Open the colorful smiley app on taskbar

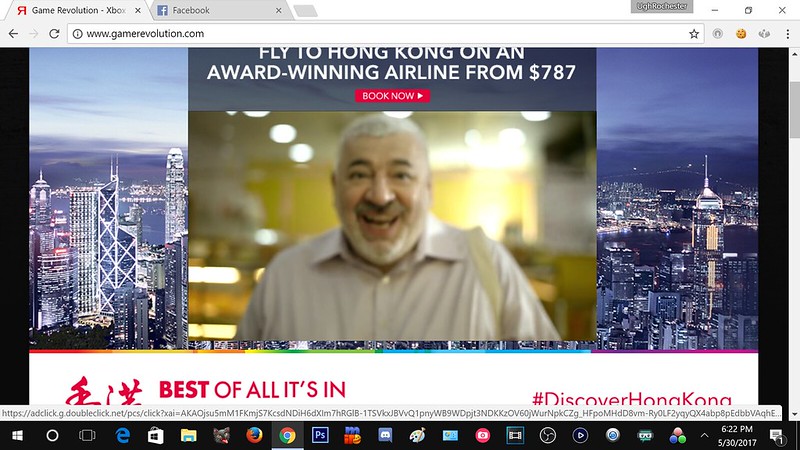point(352,435)
